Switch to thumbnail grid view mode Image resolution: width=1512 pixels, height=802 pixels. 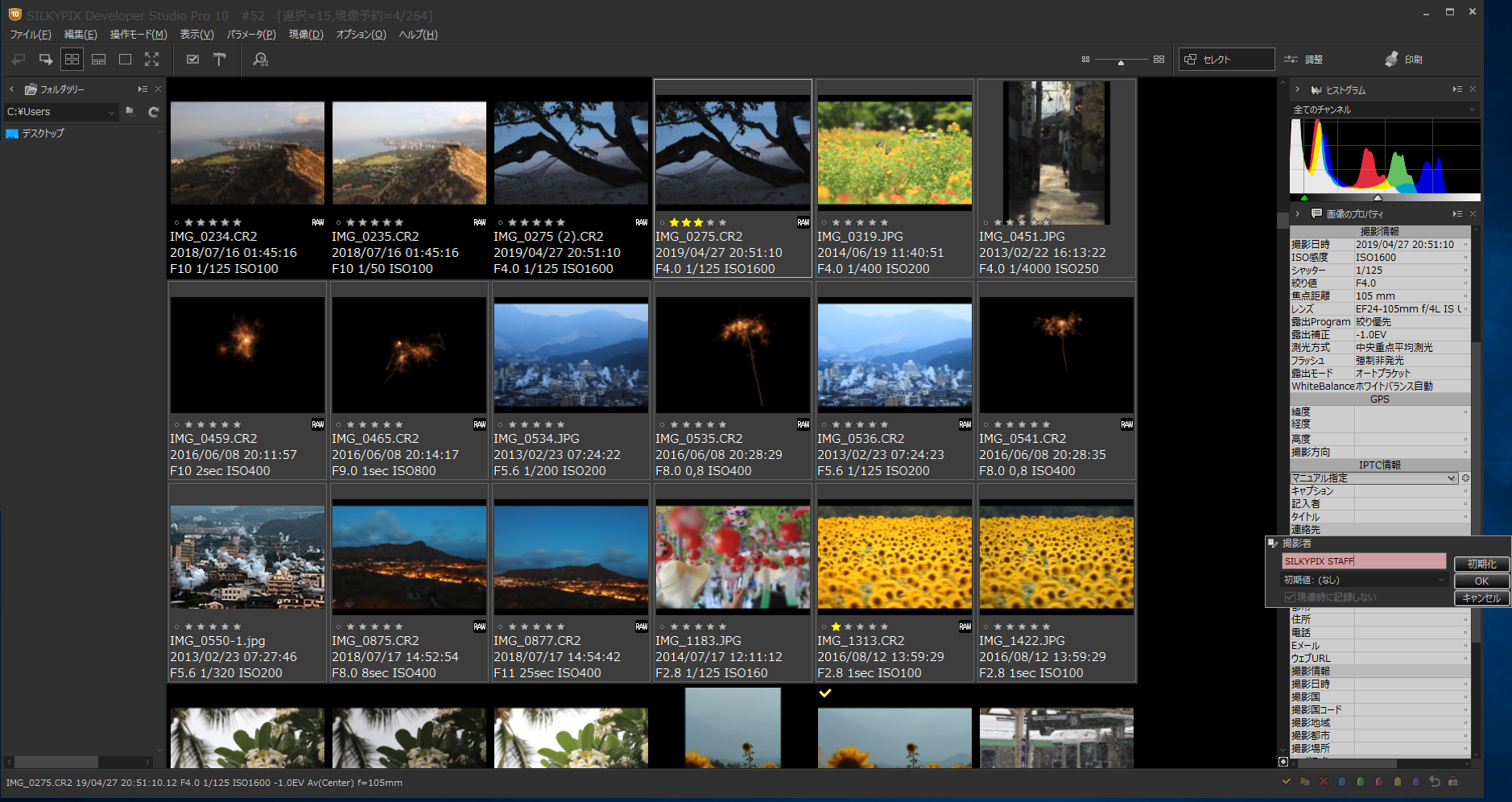72,60
